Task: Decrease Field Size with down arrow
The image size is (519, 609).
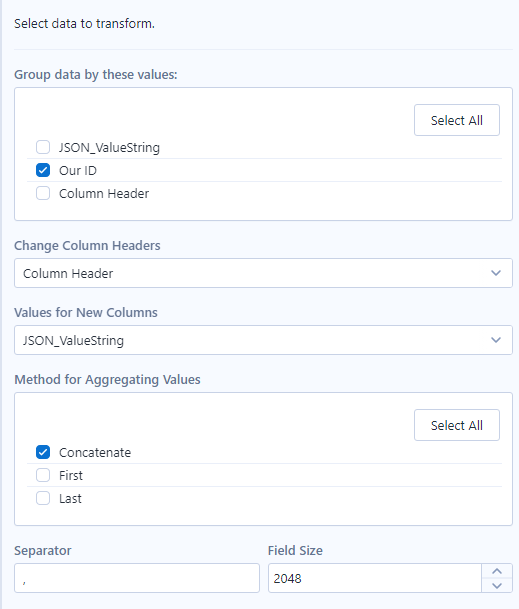Action: point(497,585)
